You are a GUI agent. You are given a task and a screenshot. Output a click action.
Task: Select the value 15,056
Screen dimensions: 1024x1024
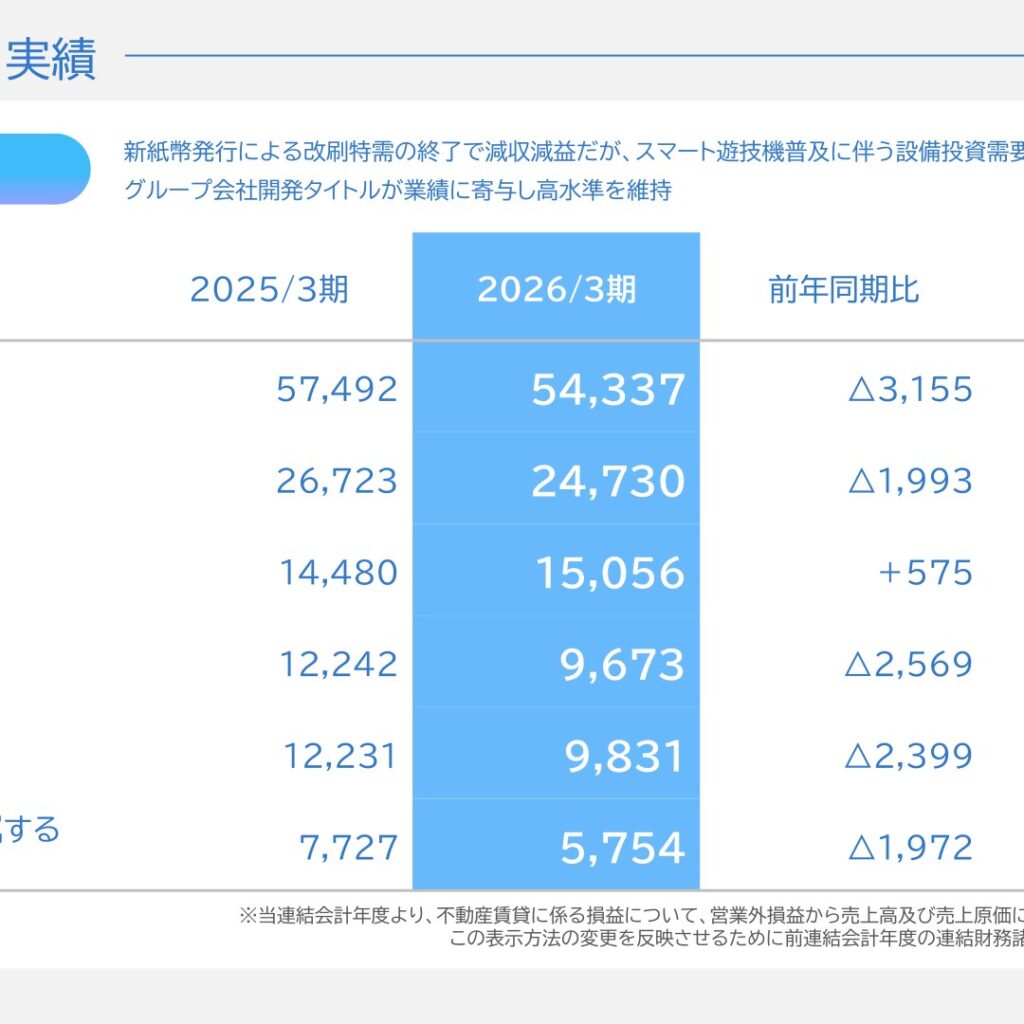611,573
